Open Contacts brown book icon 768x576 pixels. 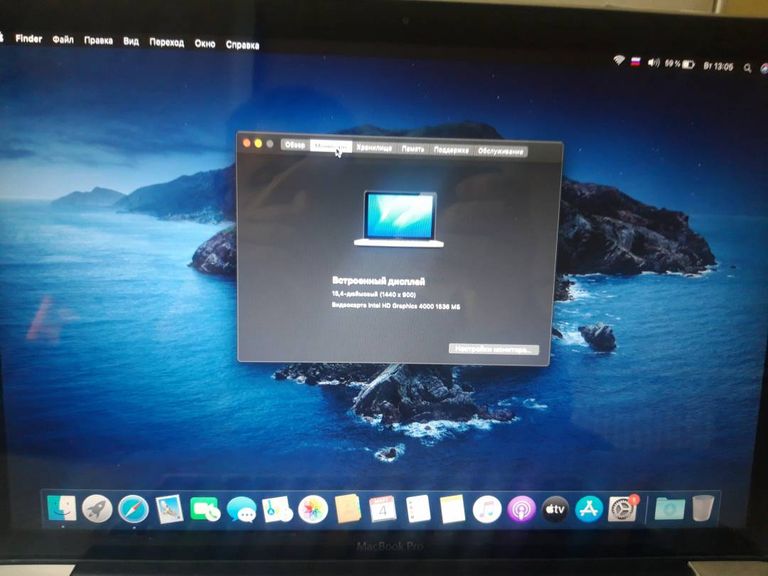pos(348,509)
